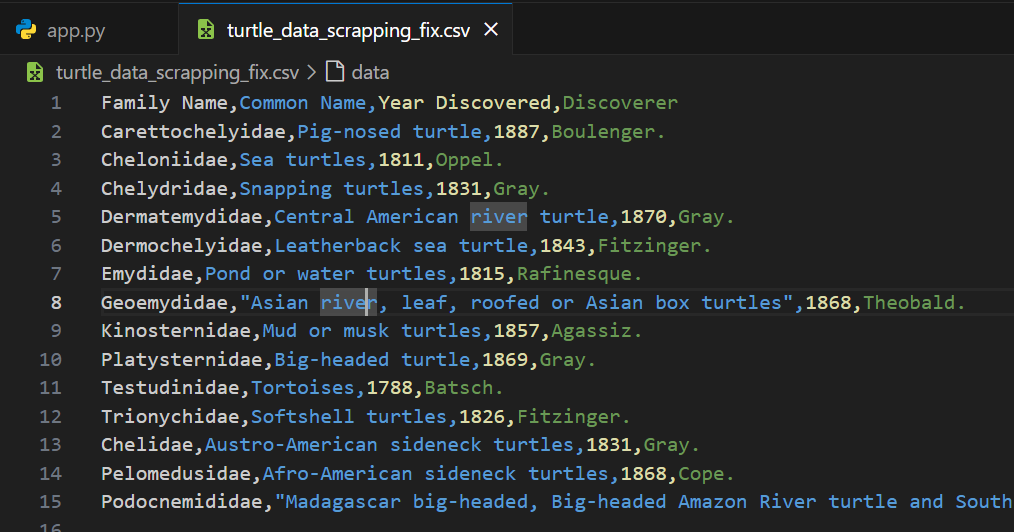Click 'Theobald.' on line 8
Screen dimensions: 1014x532
tap(914, 303)
